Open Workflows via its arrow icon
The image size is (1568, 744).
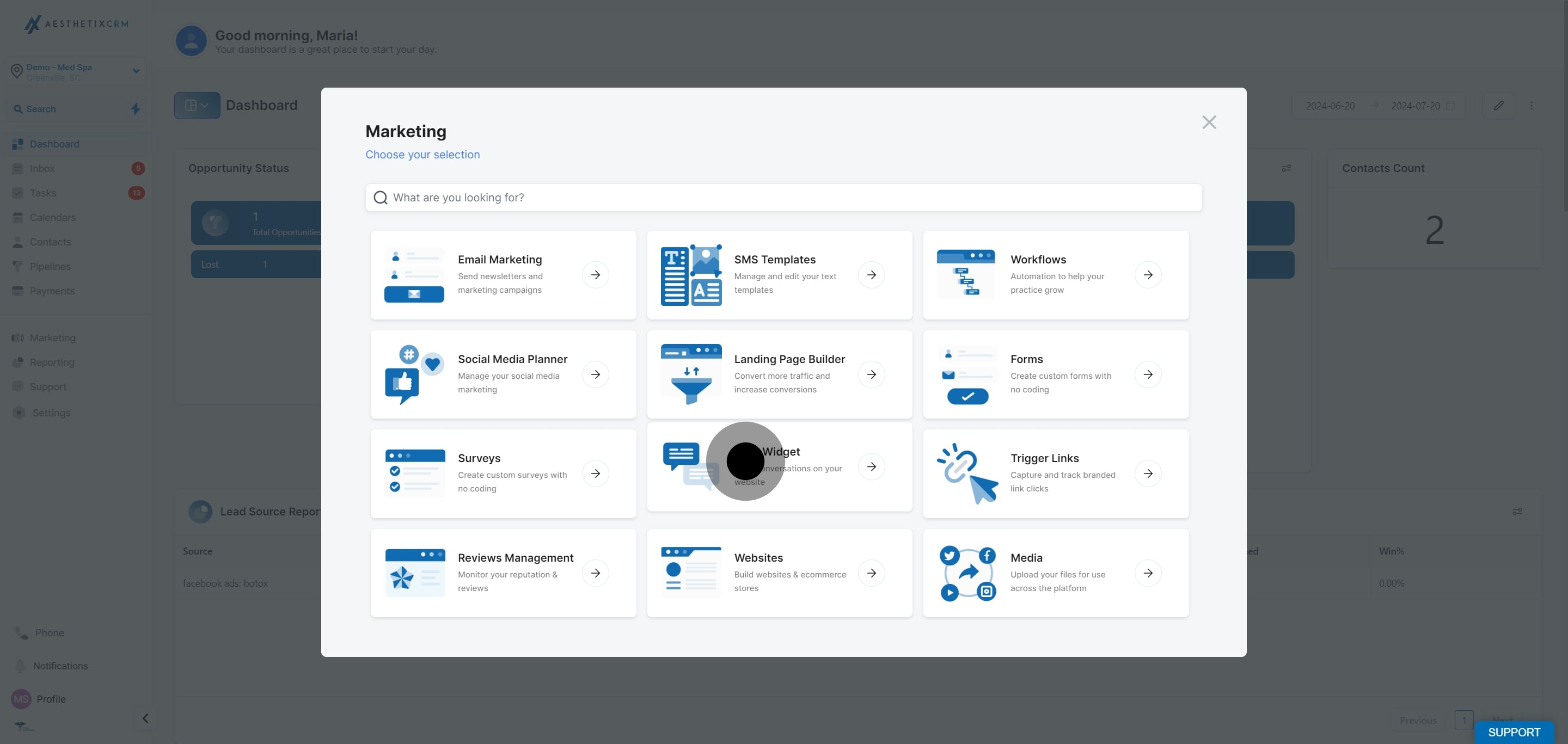1147,274
